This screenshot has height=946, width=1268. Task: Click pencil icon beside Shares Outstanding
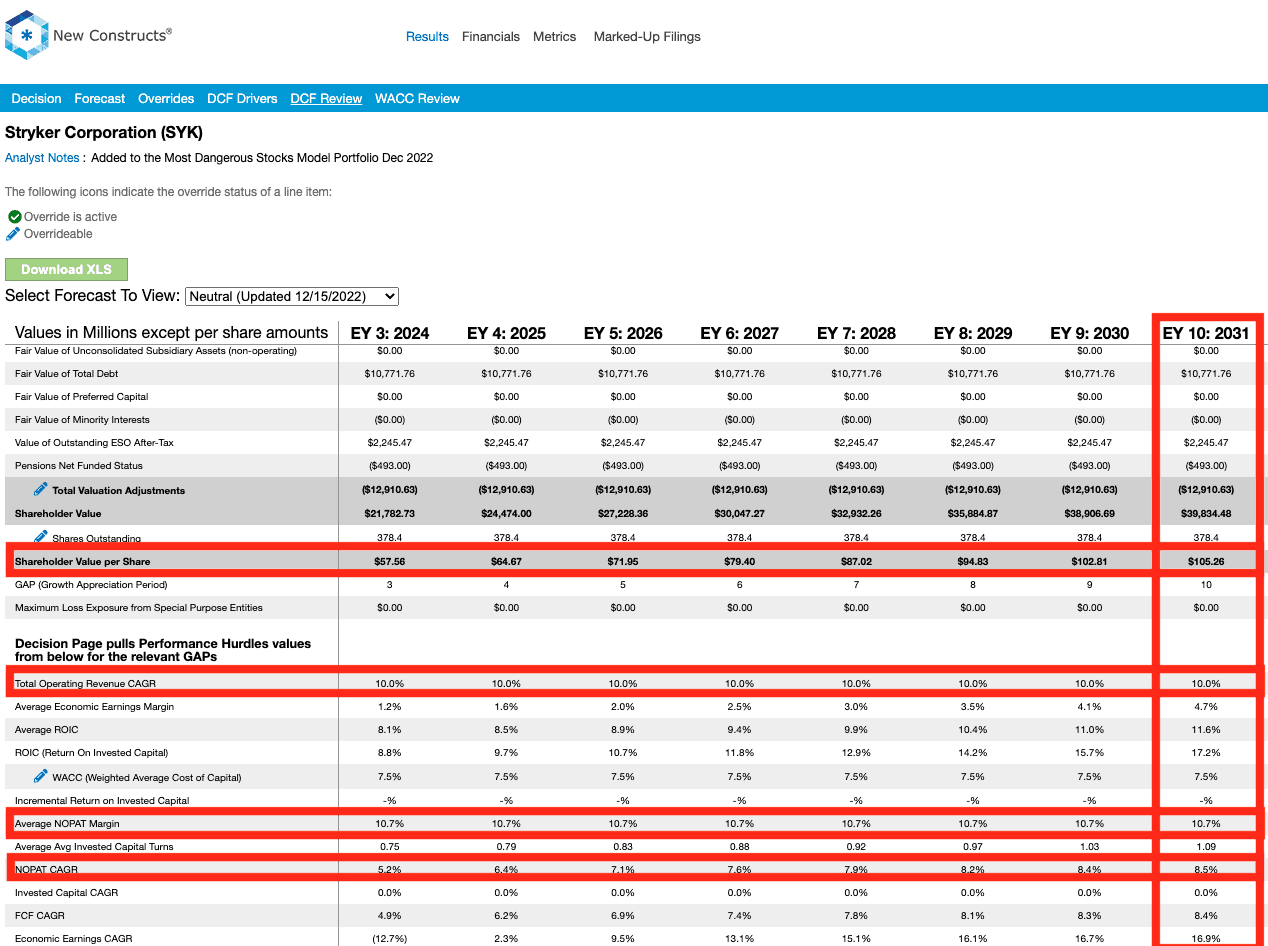(x=41, y=537)
